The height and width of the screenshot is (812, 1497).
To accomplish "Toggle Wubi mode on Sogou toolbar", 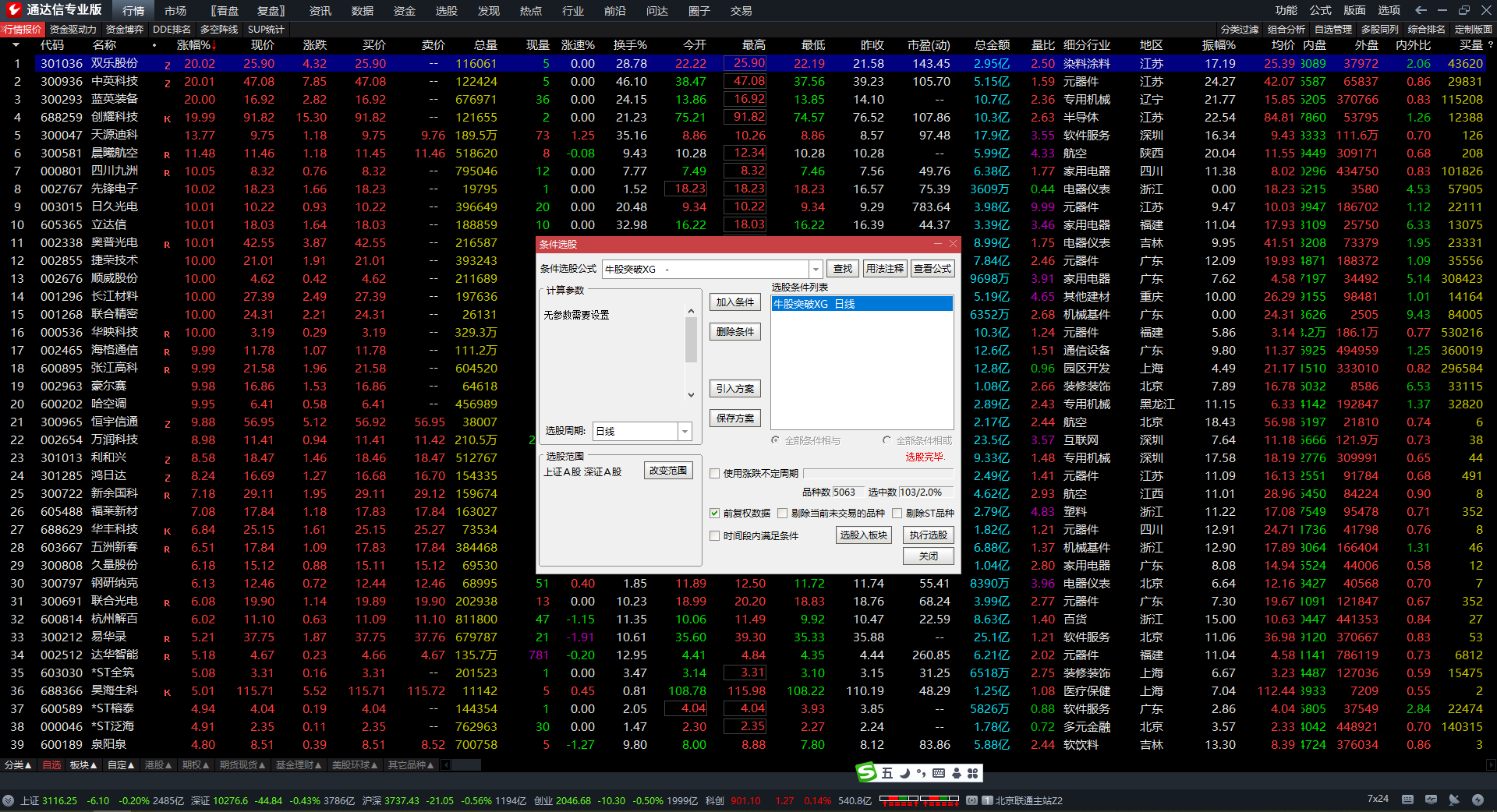I will (887, 773).
